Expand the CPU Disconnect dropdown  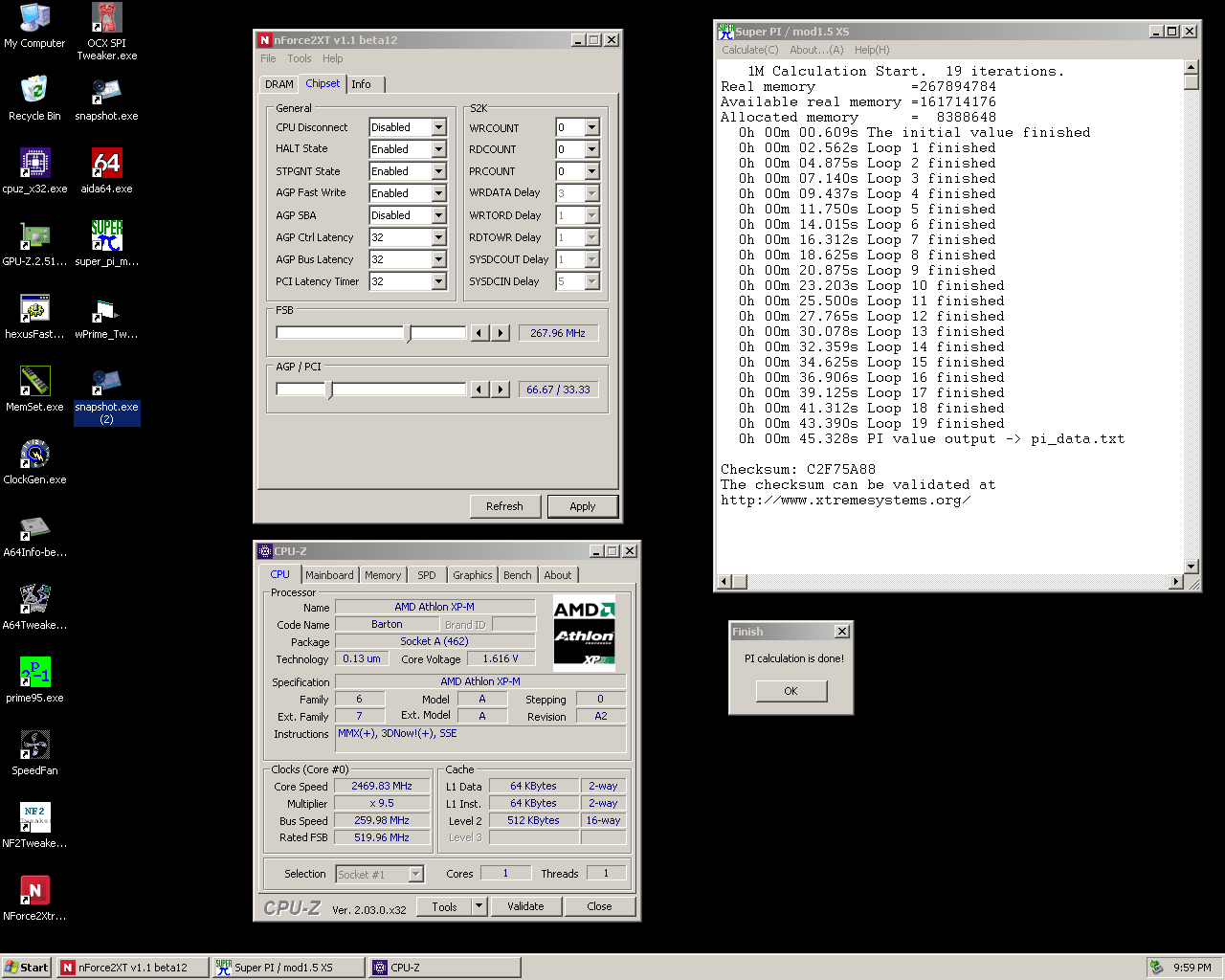438,127
